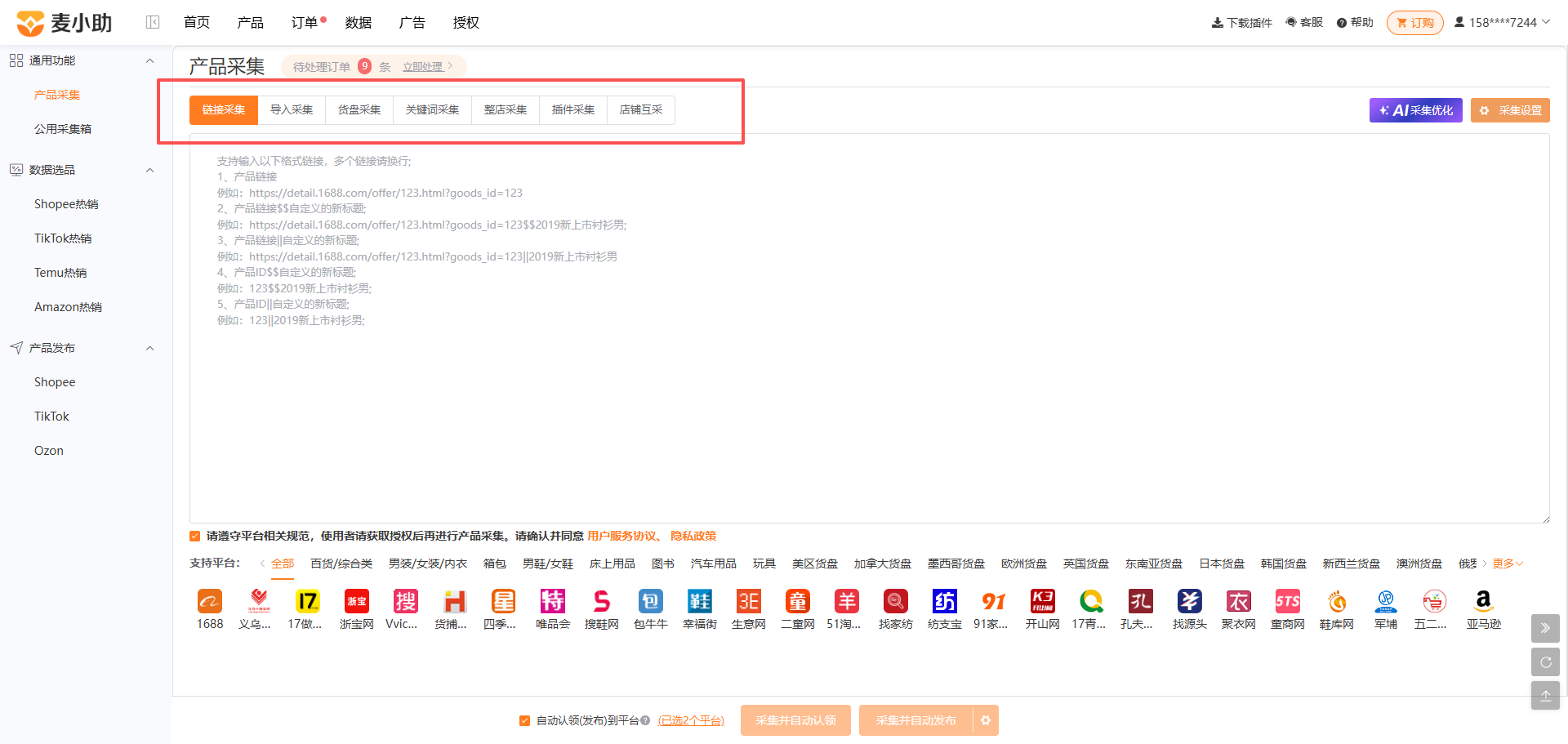Open 公用采集箱 in sidebar
Screen dimensions: 1568x744
pos(63,129)
